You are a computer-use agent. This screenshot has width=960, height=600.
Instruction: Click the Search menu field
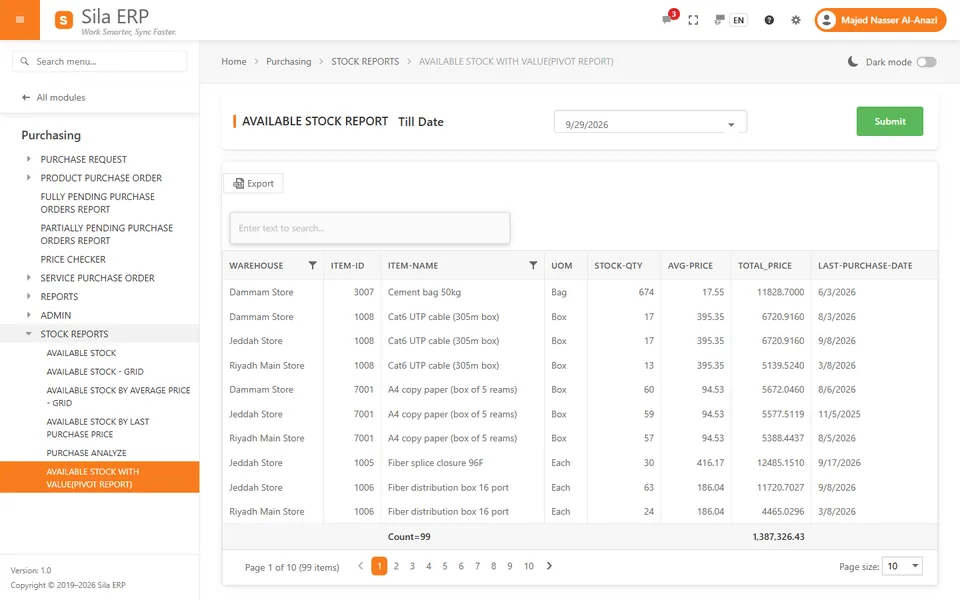100,61
